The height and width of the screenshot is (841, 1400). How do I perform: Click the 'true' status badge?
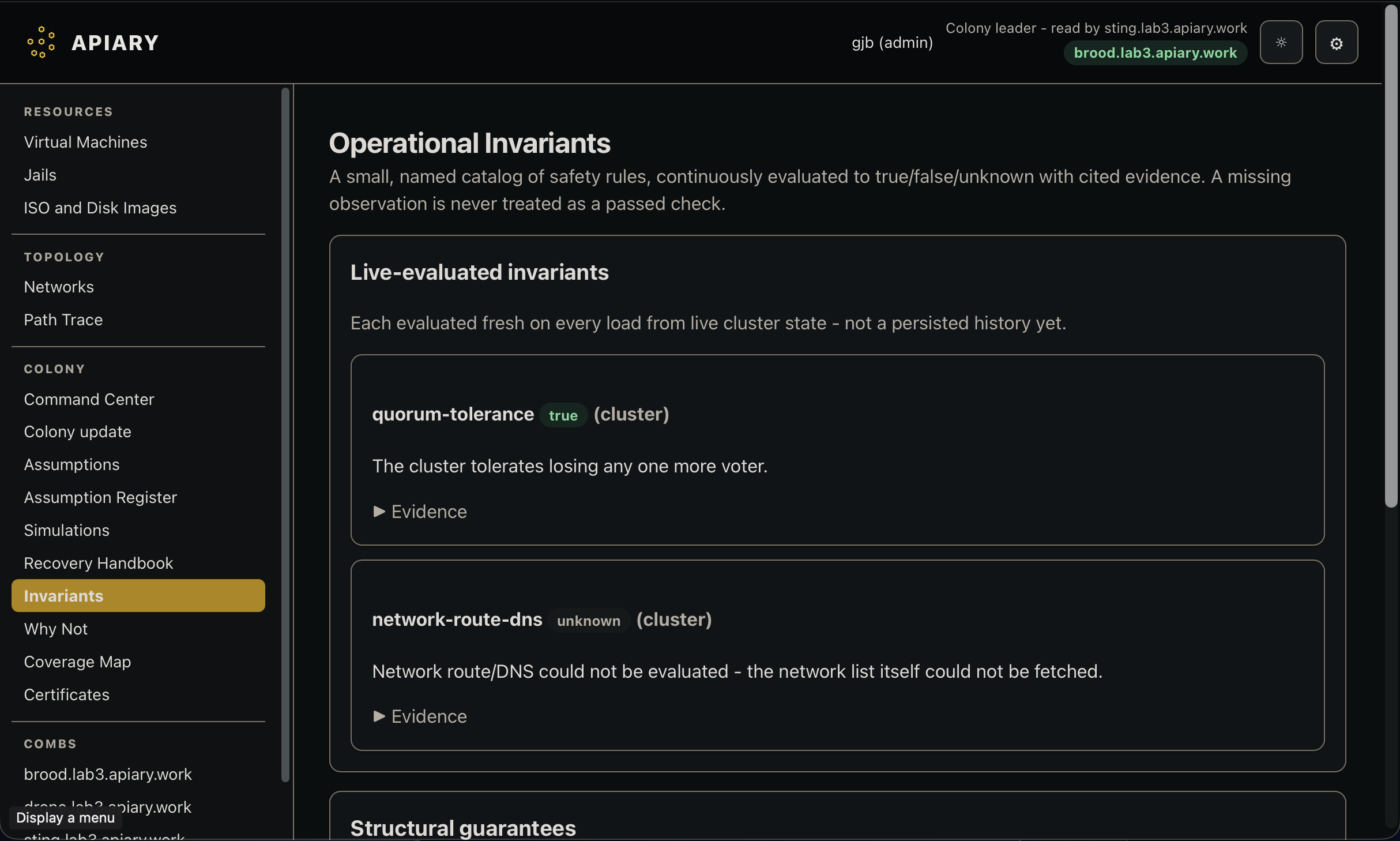pyautogui.click(x=563, y=415)
